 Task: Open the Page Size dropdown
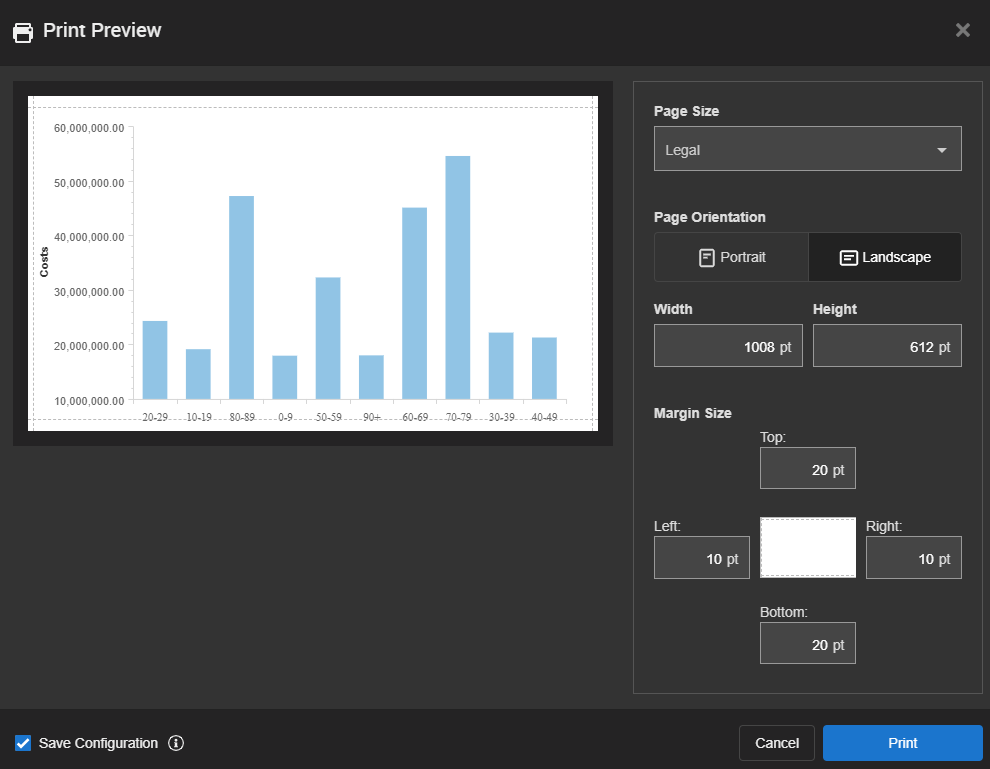807,149
